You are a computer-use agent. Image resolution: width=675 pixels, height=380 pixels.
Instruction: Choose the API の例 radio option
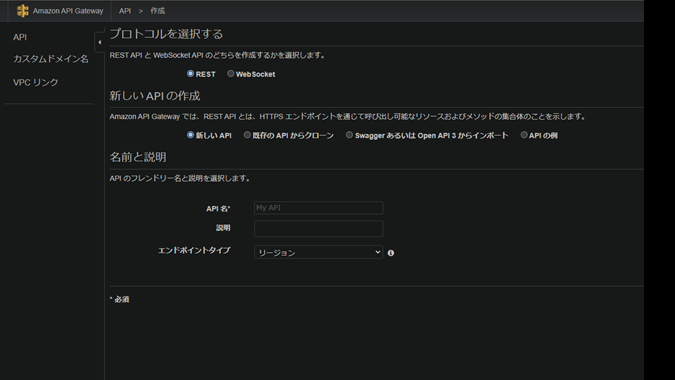coord(524,135)
